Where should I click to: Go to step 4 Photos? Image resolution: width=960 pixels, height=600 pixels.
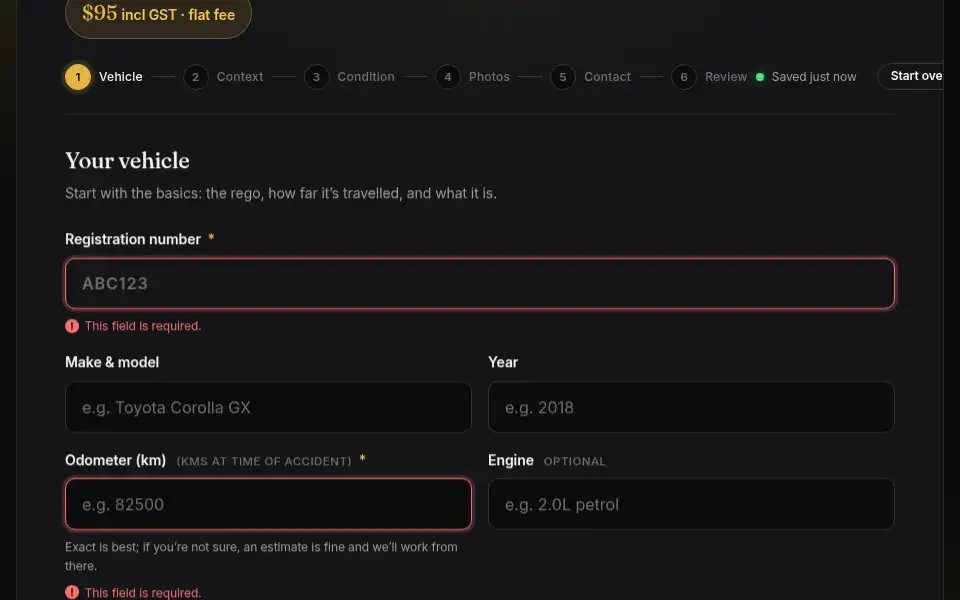(473, 77)
